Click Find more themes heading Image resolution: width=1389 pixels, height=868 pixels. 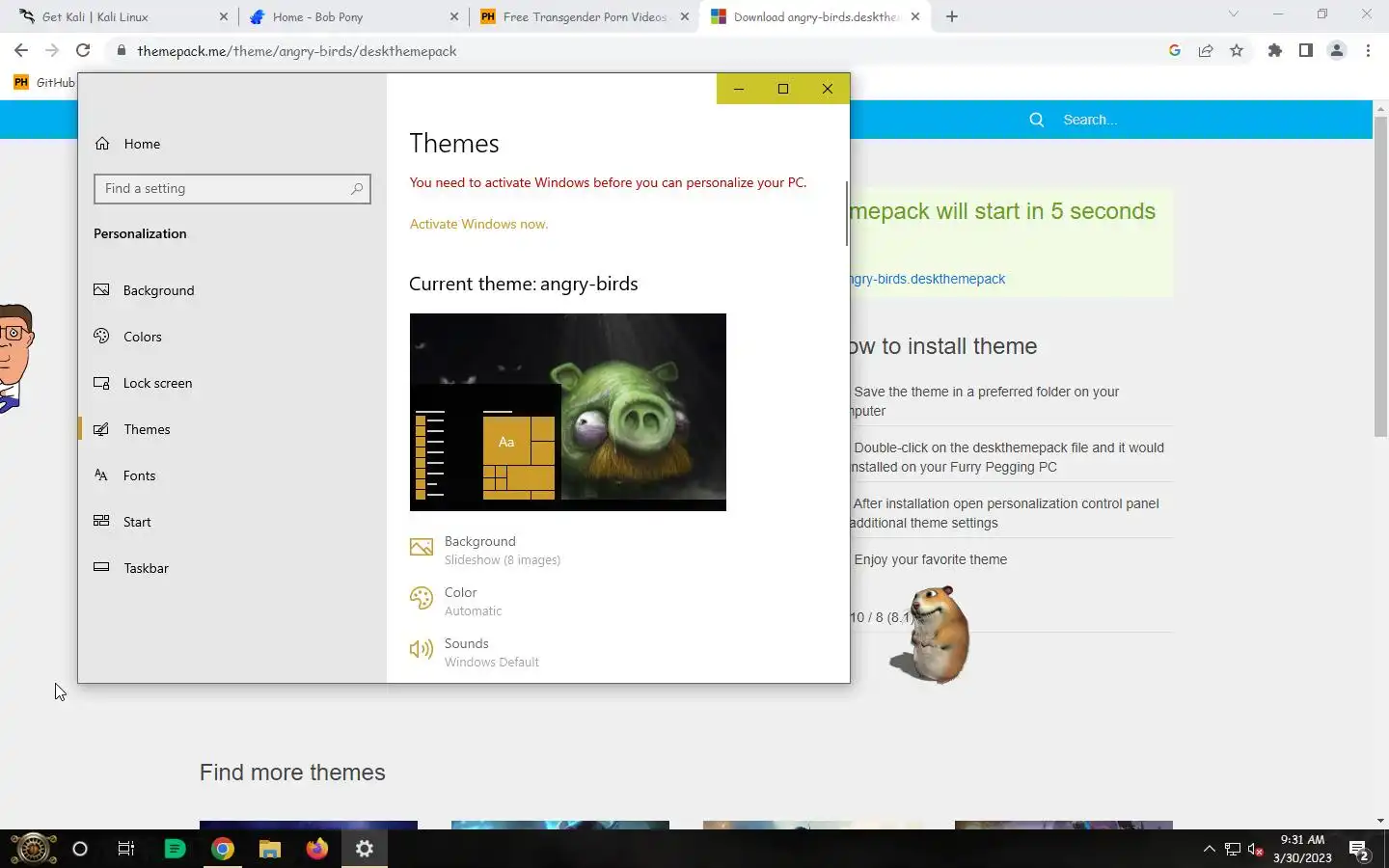[x=292, y=773]
